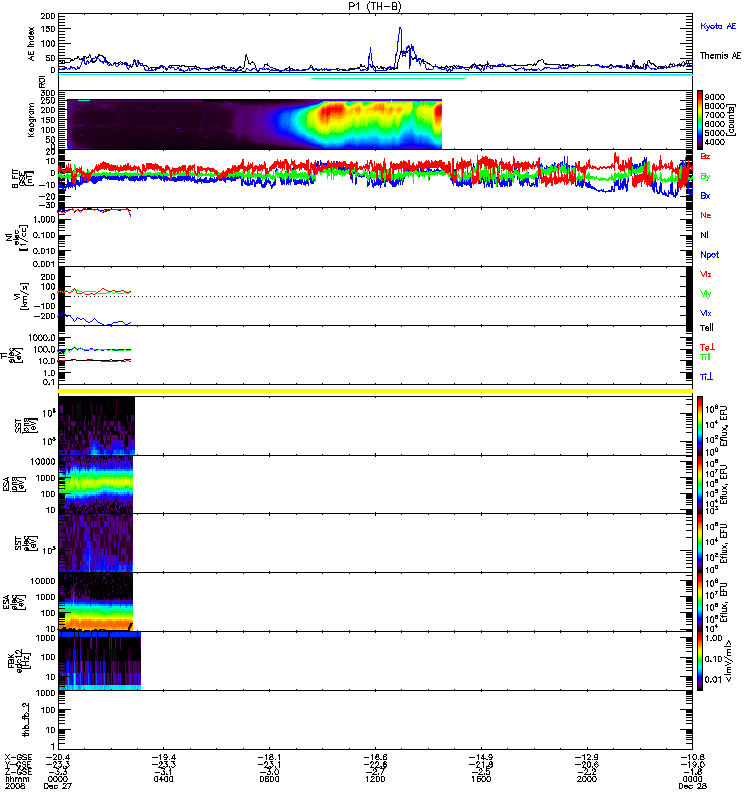Click the blue Bx legend label

pos(705,196)
